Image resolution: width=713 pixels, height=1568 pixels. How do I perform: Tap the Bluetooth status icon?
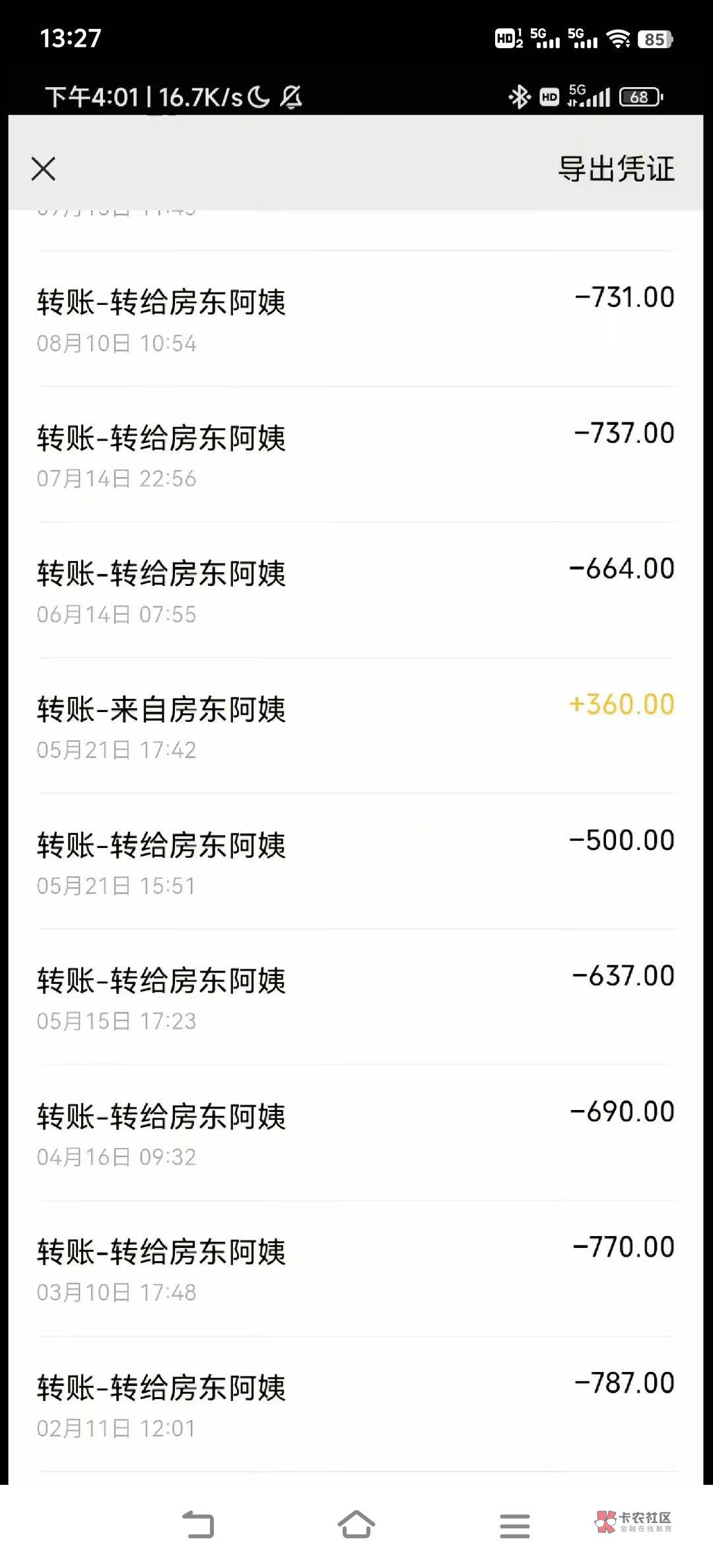point(519,97)
